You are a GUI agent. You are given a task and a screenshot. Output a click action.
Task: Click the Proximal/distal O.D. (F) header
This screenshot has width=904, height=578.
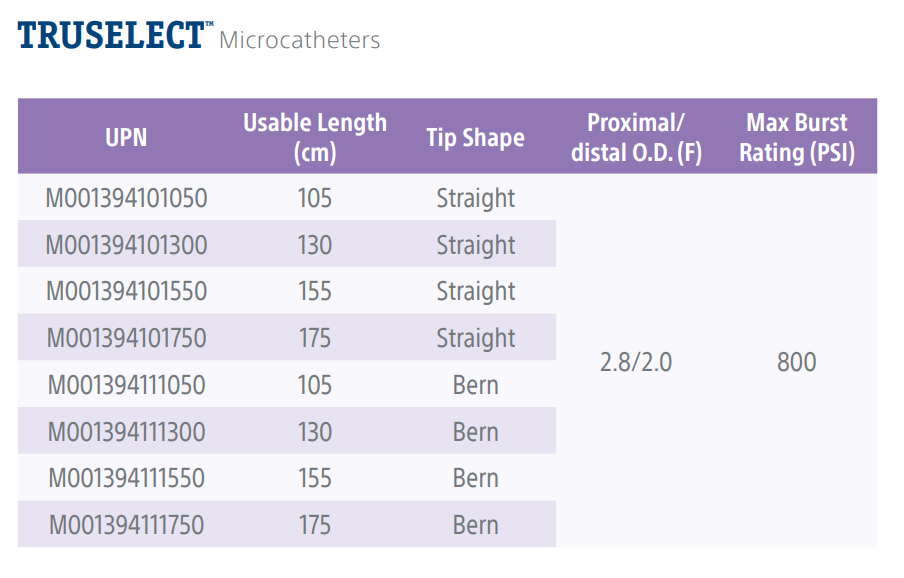tap(636, 138)
